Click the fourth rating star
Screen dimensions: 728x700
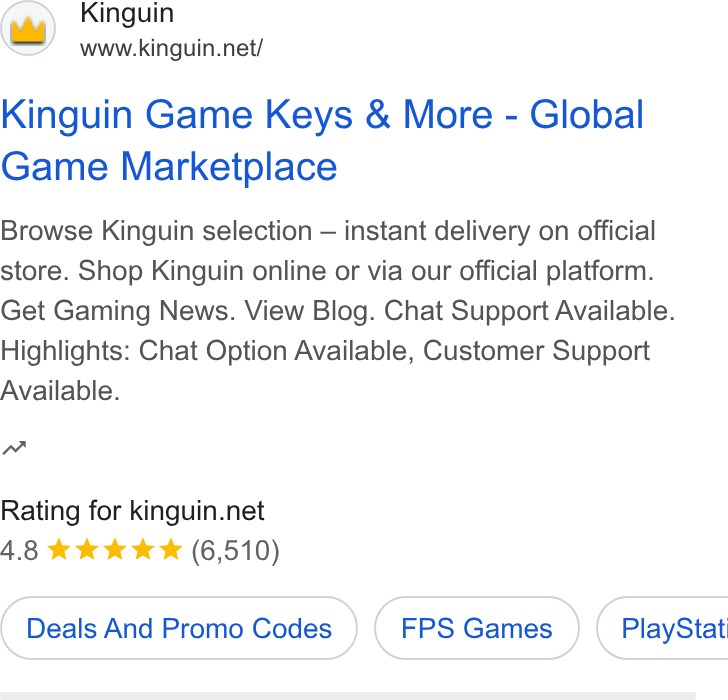point(143,550)
